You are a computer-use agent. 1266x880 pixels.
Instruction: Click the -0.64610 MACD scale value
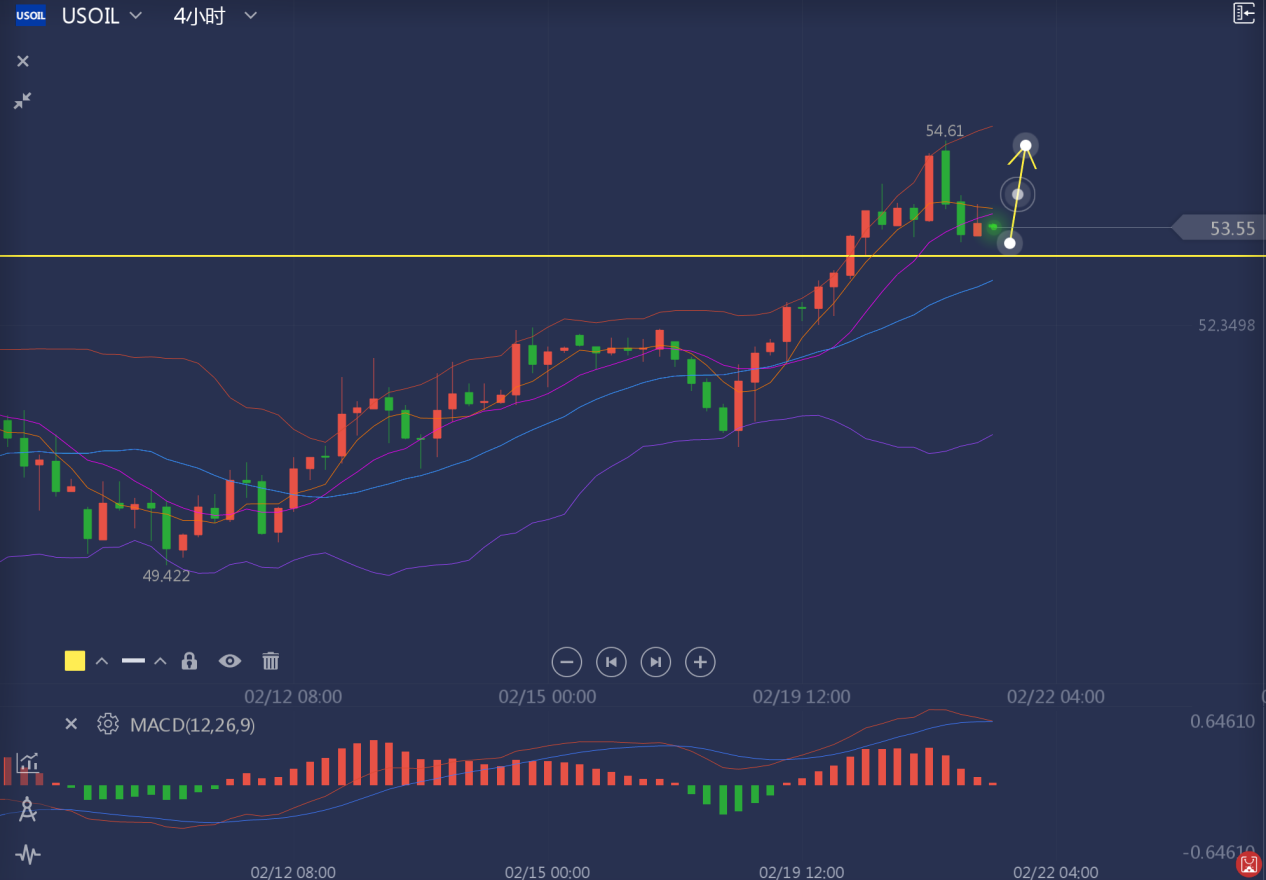pos(1218,852)
